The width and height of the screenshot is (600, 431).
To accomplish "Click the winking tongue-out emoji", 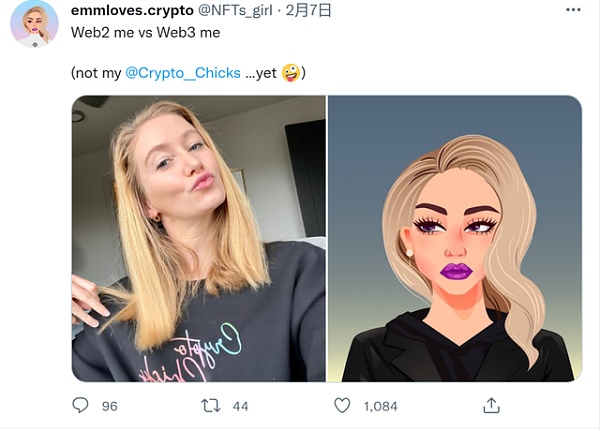I will [x=290, y=73].
